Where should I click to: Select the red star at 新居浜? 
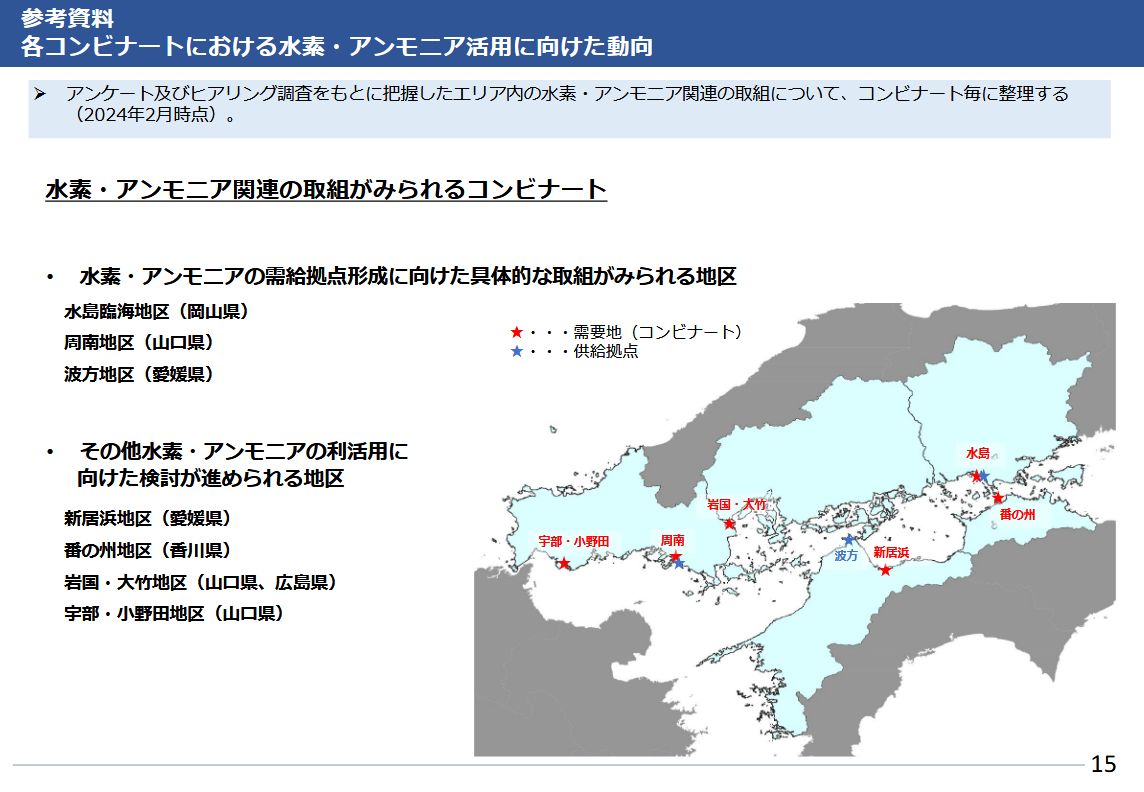point(886,570)
